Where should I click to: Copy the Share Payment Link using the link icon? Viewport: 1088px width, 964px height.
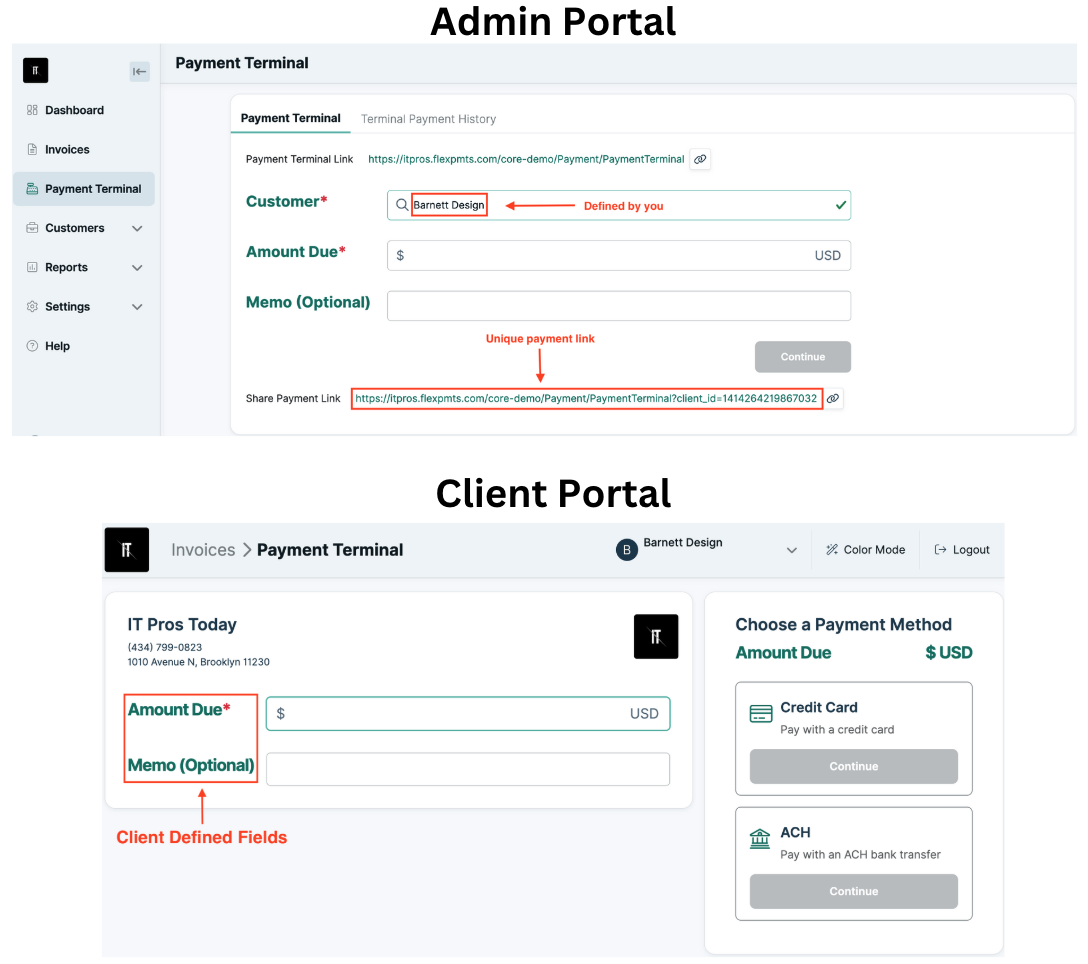834,398
